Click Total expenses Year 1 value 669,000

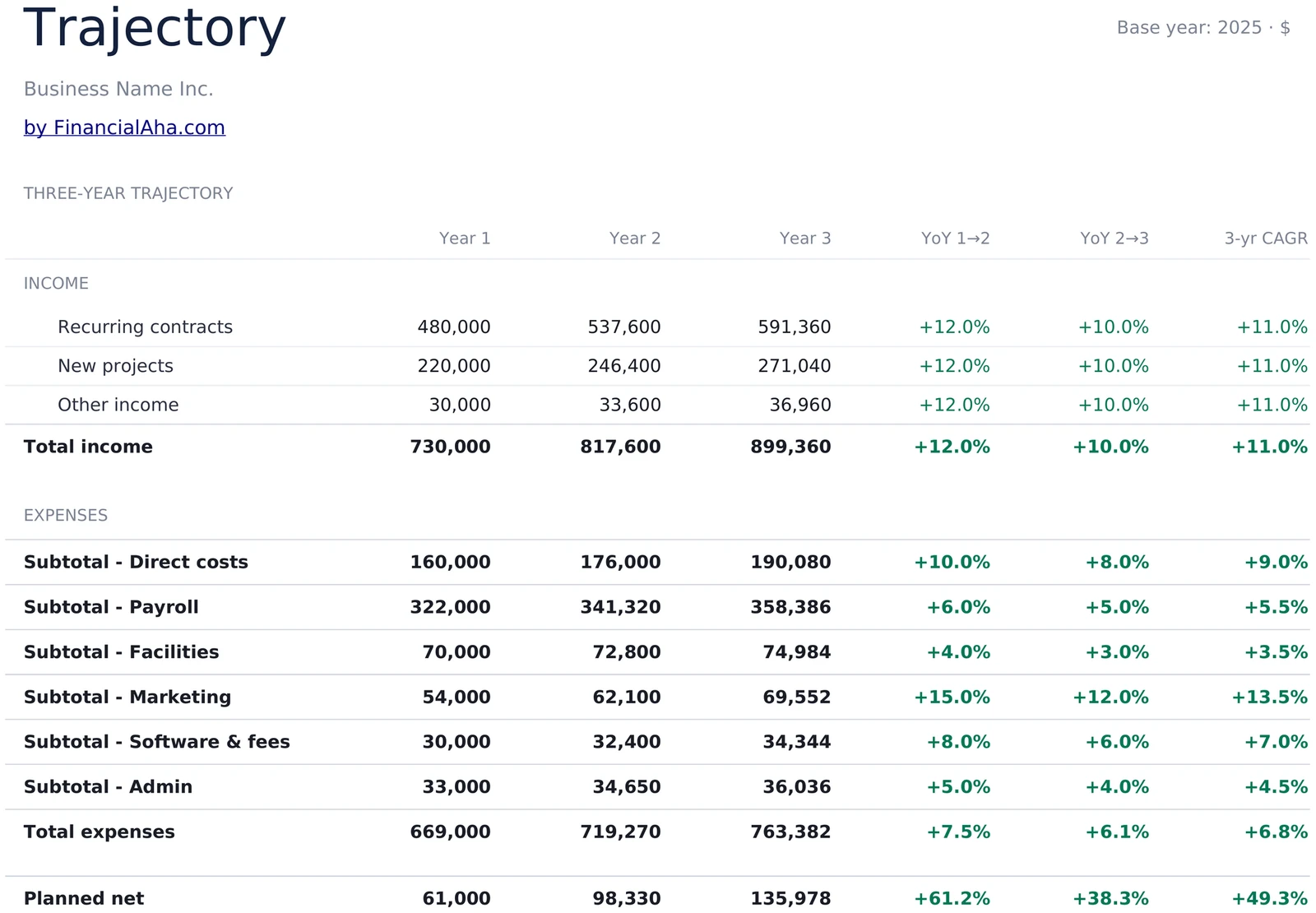pos(451,832)
